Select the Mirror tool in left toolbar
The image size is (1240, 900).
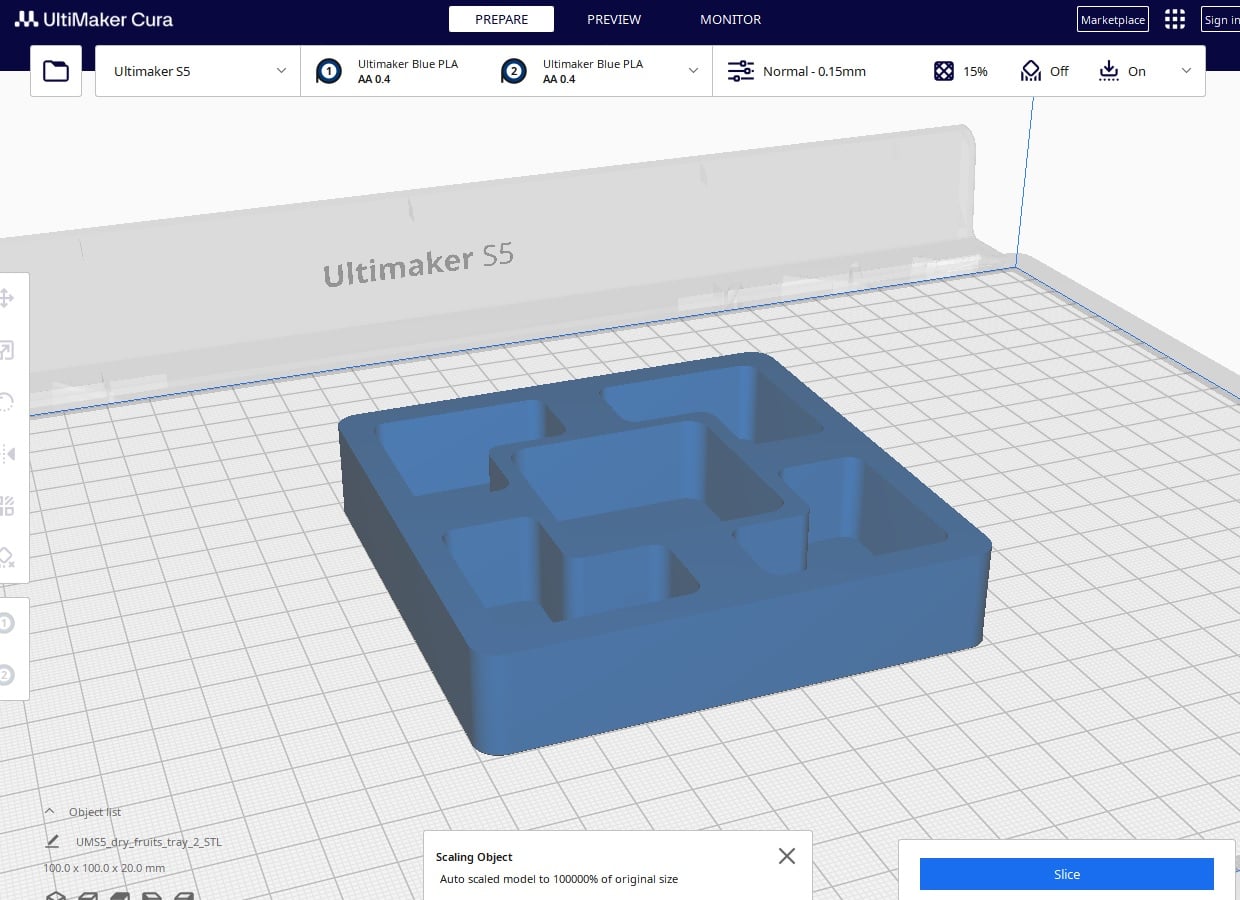point(6,454)
